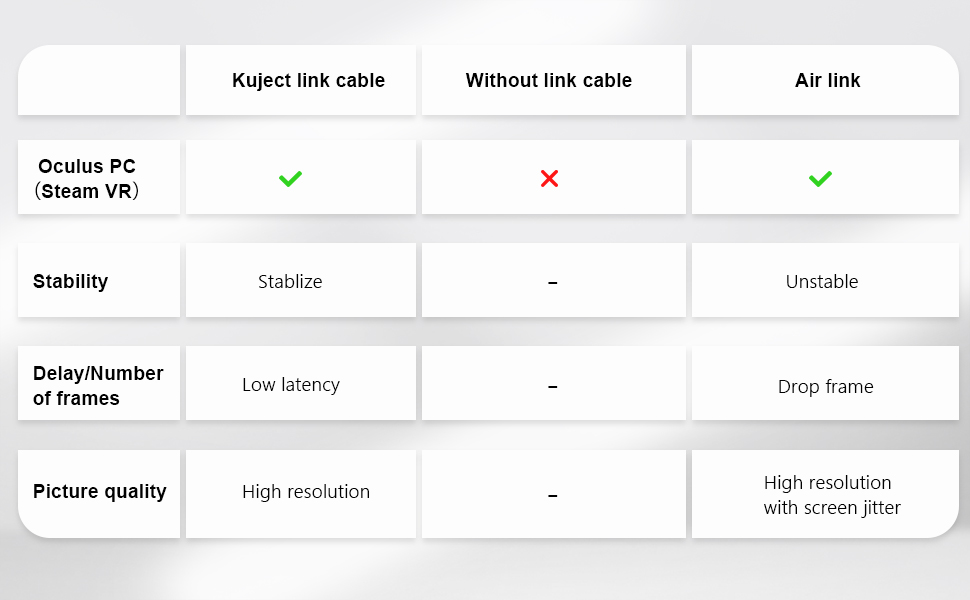Click the green checkmark under Kuject link cable
Screen dimensions: 970x600
coord(290,179)
